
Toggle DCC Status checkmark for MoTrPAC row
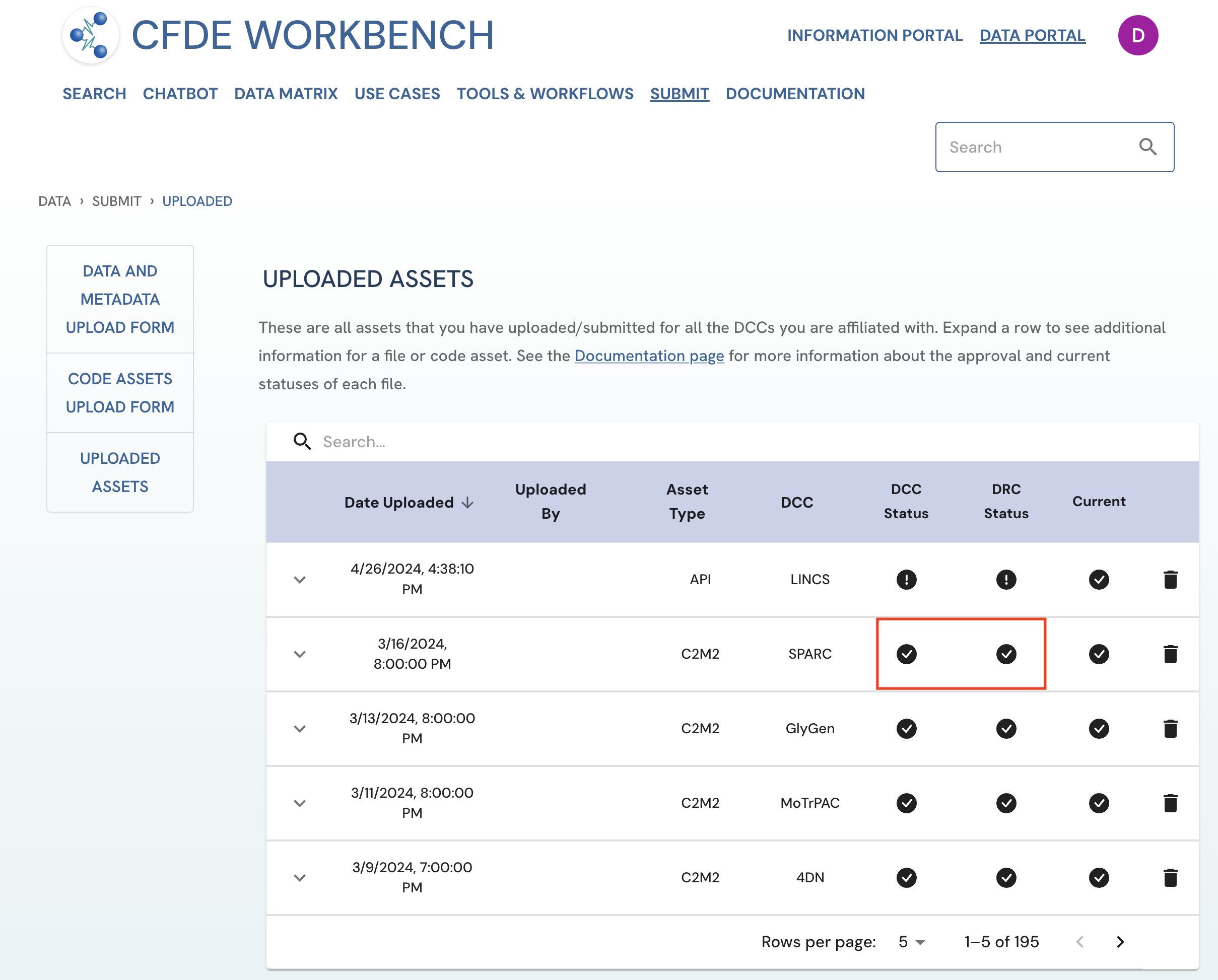pos(906,803)
